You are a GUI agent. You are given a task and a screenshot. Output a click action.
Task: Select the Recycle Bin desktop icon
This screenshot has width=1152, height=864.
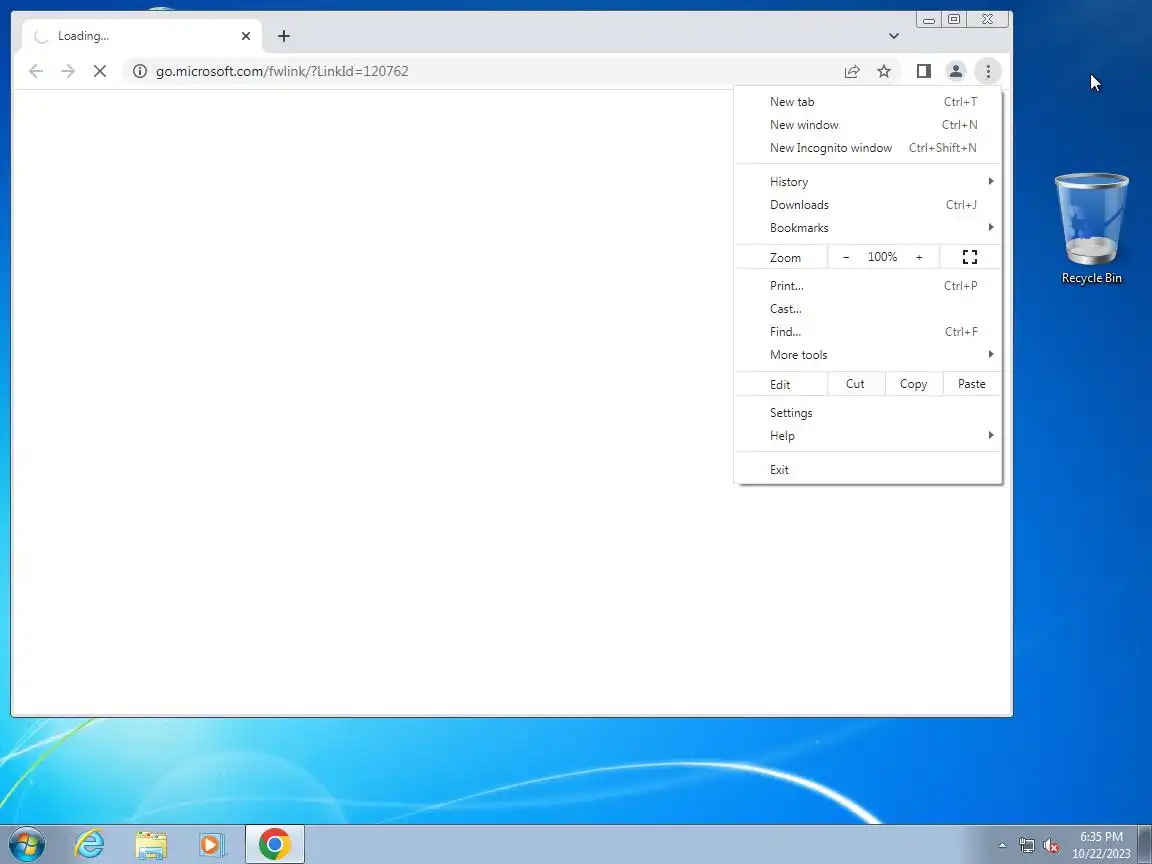pyautogui.click(x=1091, y=228)
